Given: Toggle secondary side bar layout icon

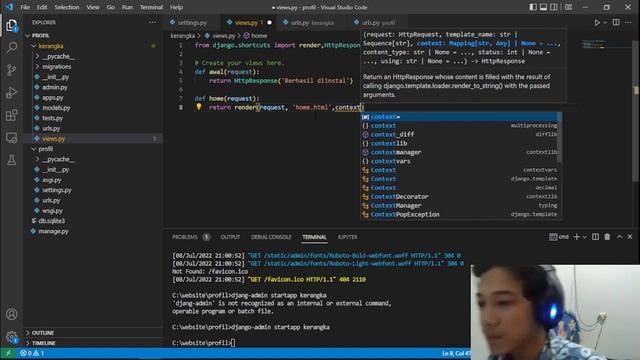Looking at the screenshot, I should pyautogui.click(x=553, y=7).
